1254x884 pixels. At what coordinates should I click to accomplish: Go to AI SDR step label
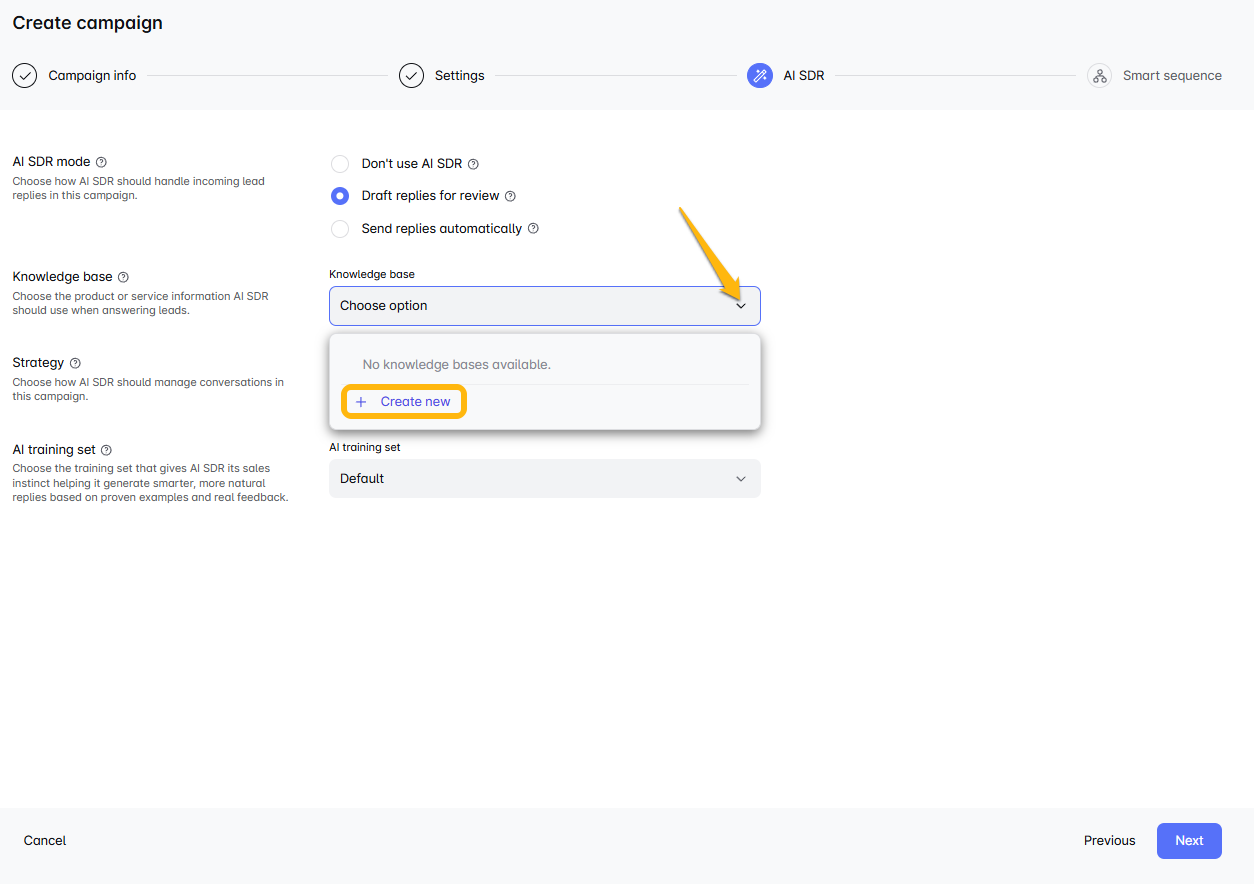pyautogui.click(x=804, y=75)
